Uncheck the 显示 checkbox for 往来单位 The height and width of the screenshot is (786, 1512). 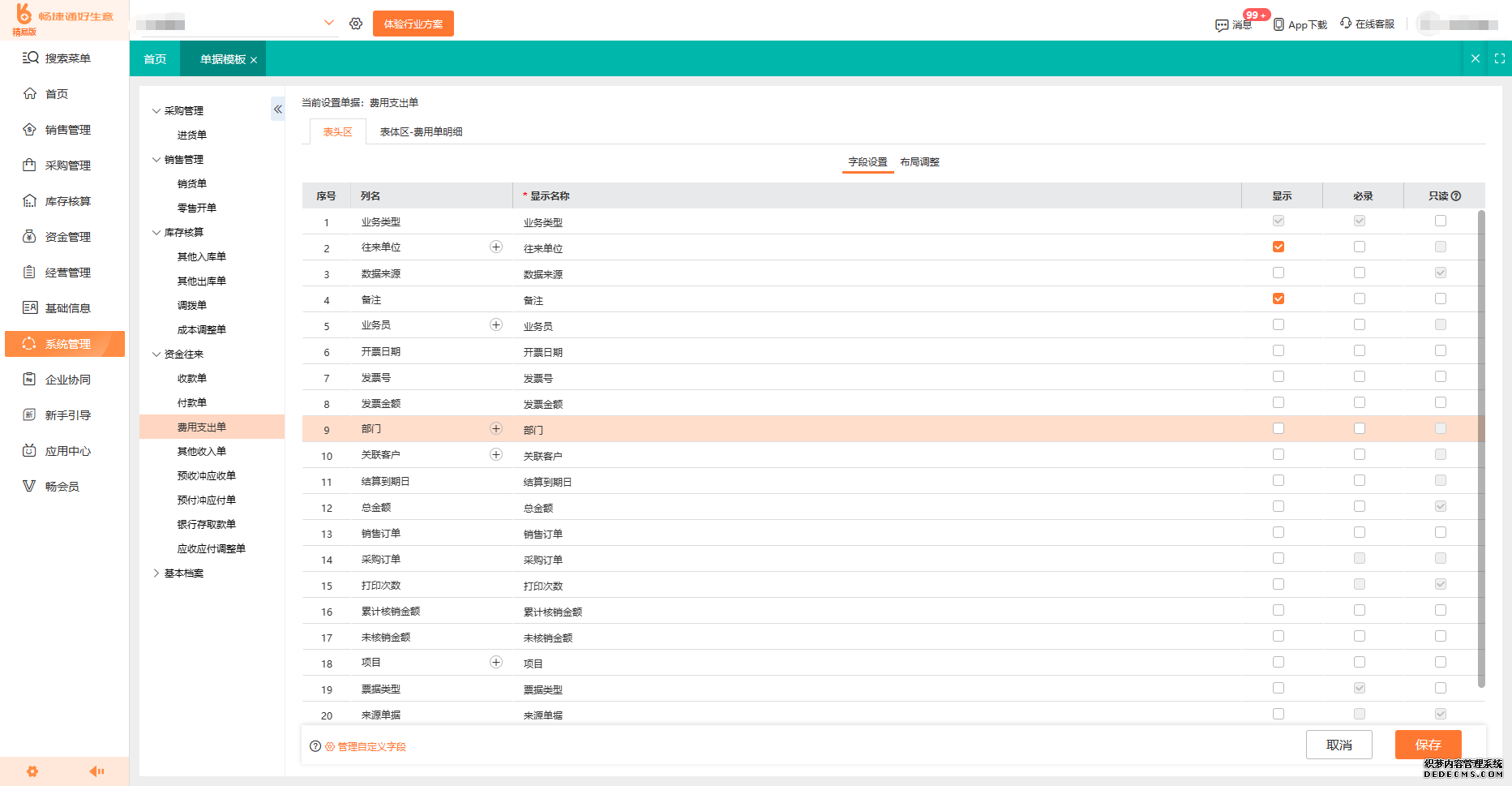[1279, 247]
